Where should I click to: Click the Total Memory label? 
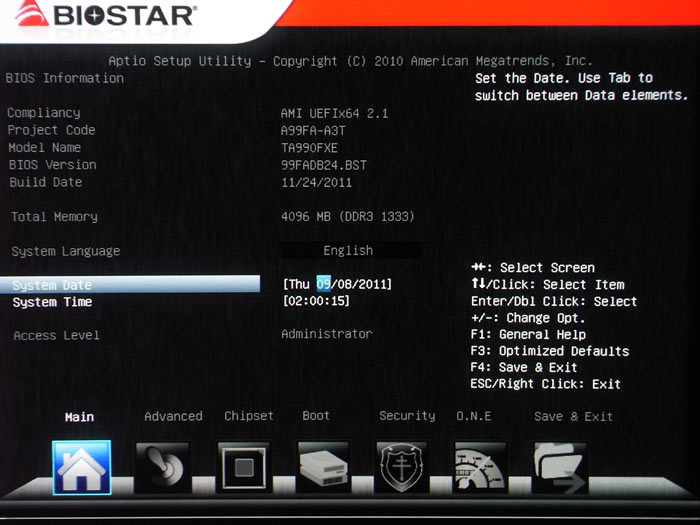pyautogui.click(x=54, y=217)
